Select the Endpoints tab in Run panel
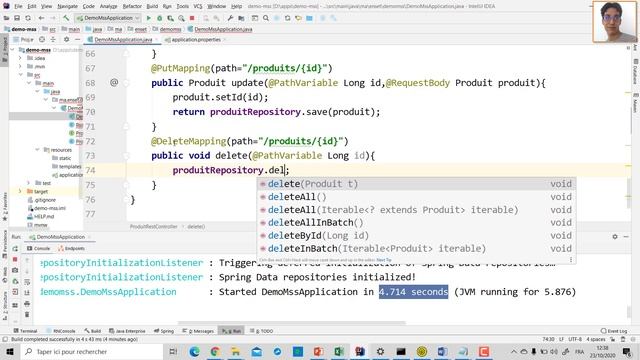The image size is (640, 360). 72,248
